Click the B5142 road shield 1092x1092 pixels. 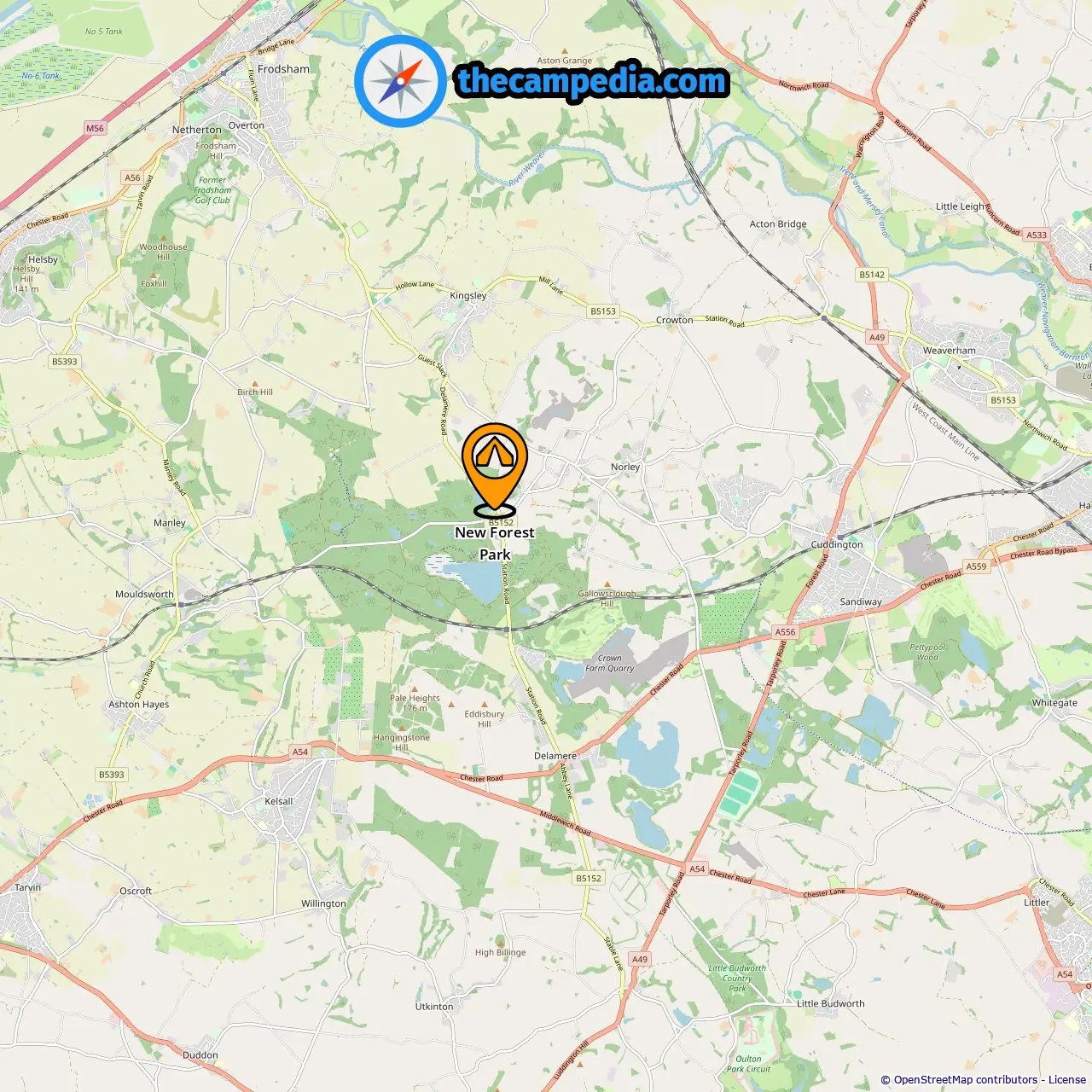click(x=872, y=275)
